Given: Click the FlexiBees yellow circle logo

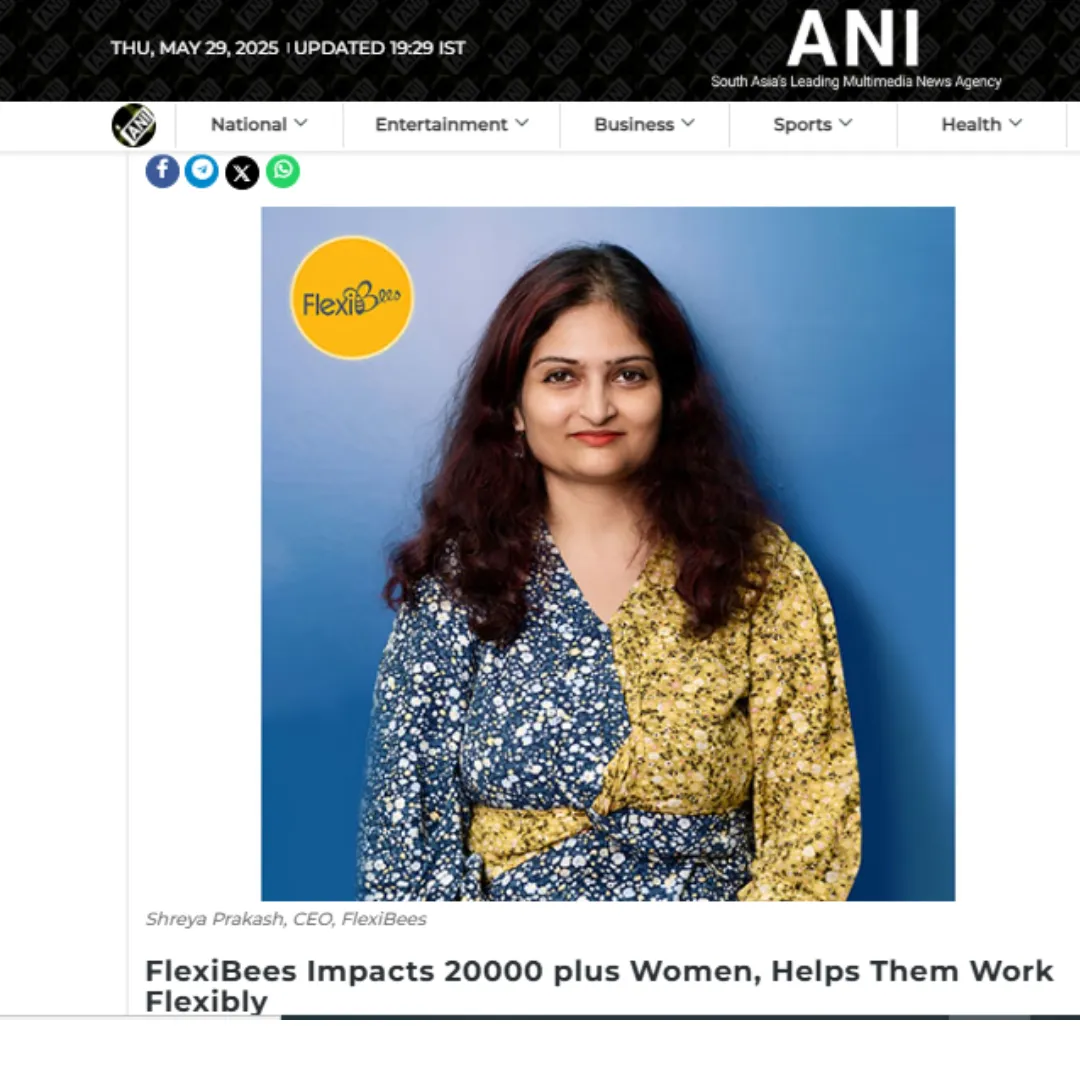Looking at the screenshot, I should click(352, 298).
